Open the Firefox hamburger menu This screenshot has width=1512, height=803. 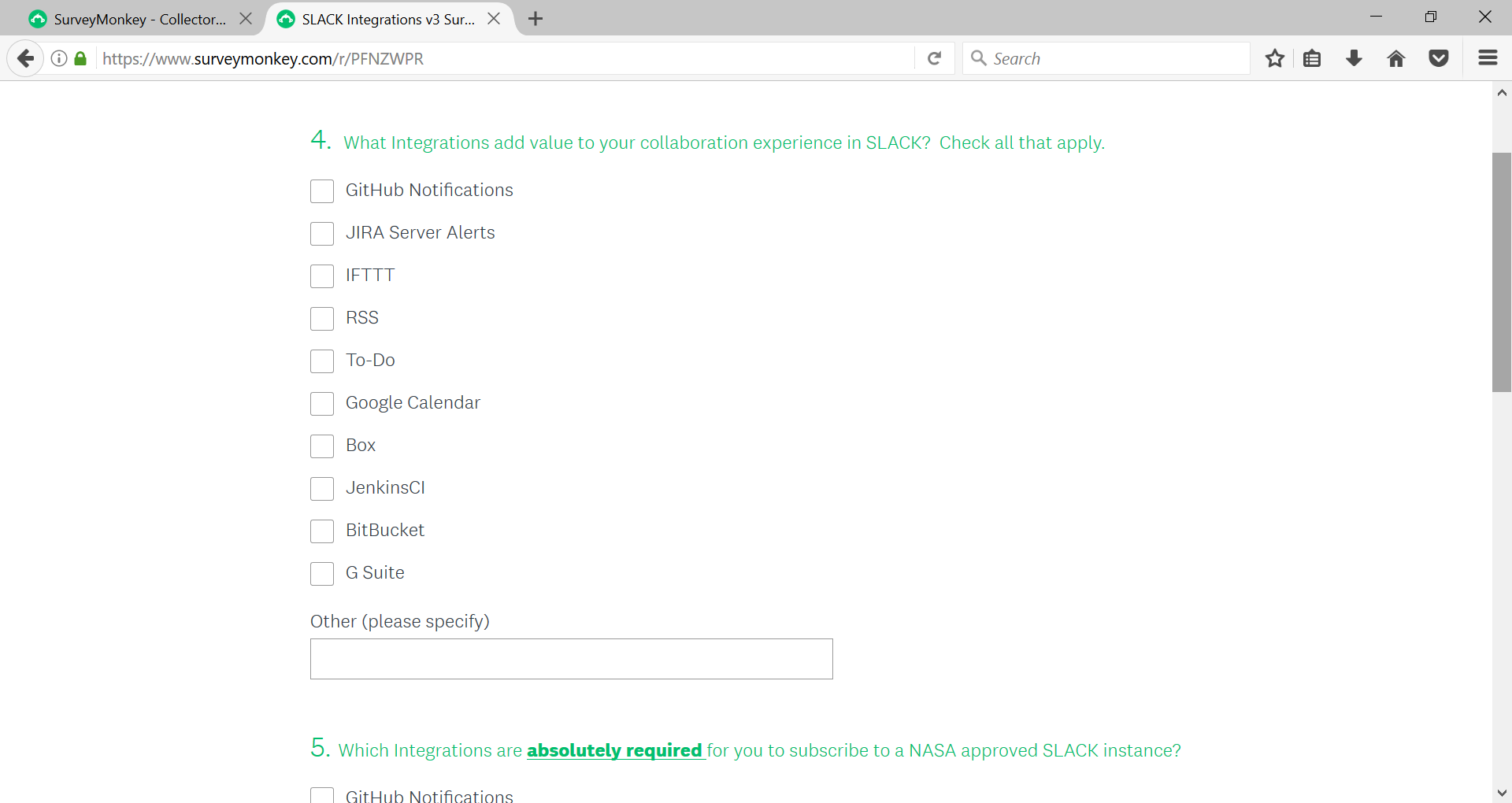(x=1488, y=58)
